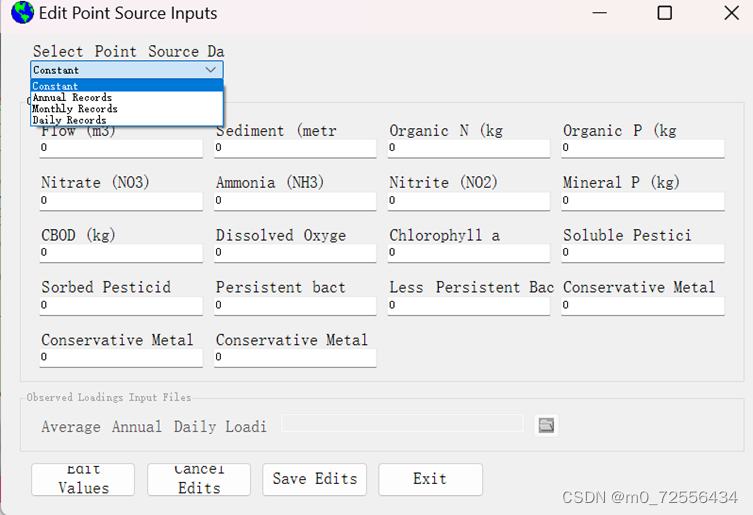753x515 pixels.
Task: Click the Edit Values button
Action: (x=83, y=479)
